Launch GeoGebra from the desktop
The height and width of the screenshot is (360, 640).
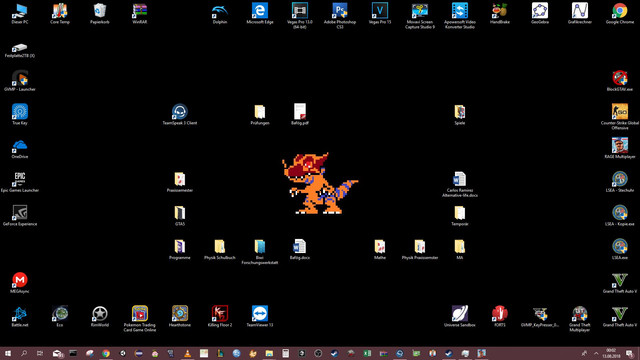(x=540, y=13)
